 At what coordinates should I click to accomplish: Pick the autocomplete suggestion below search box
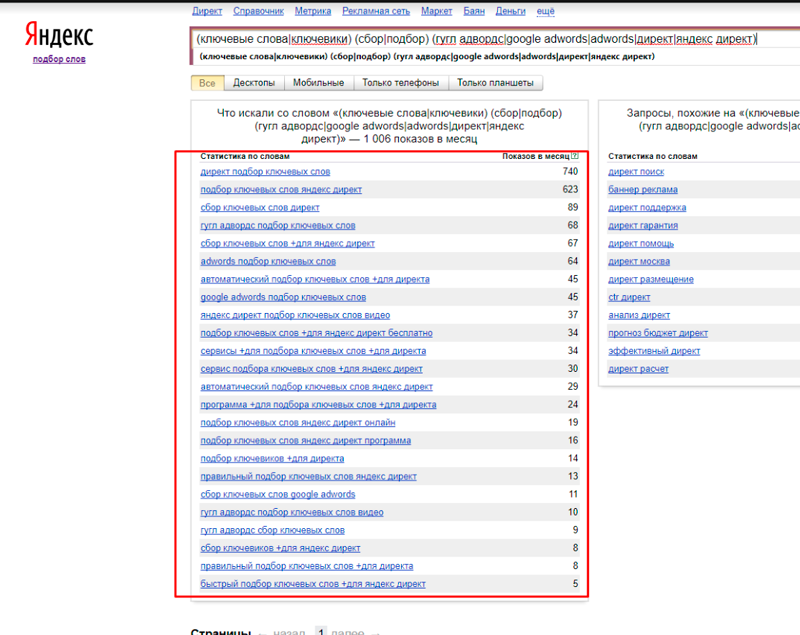(427, 57)
